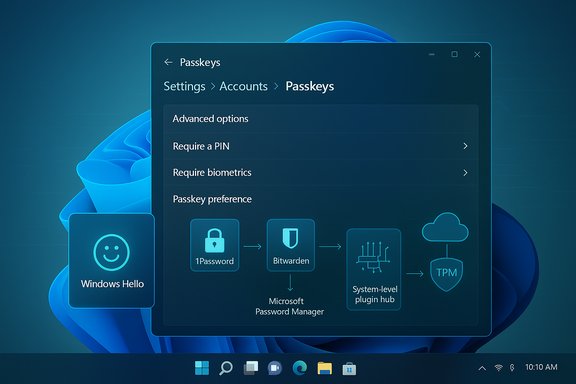Click the cloud icon above TPM

pyautogui.click(x=445, y=227)
